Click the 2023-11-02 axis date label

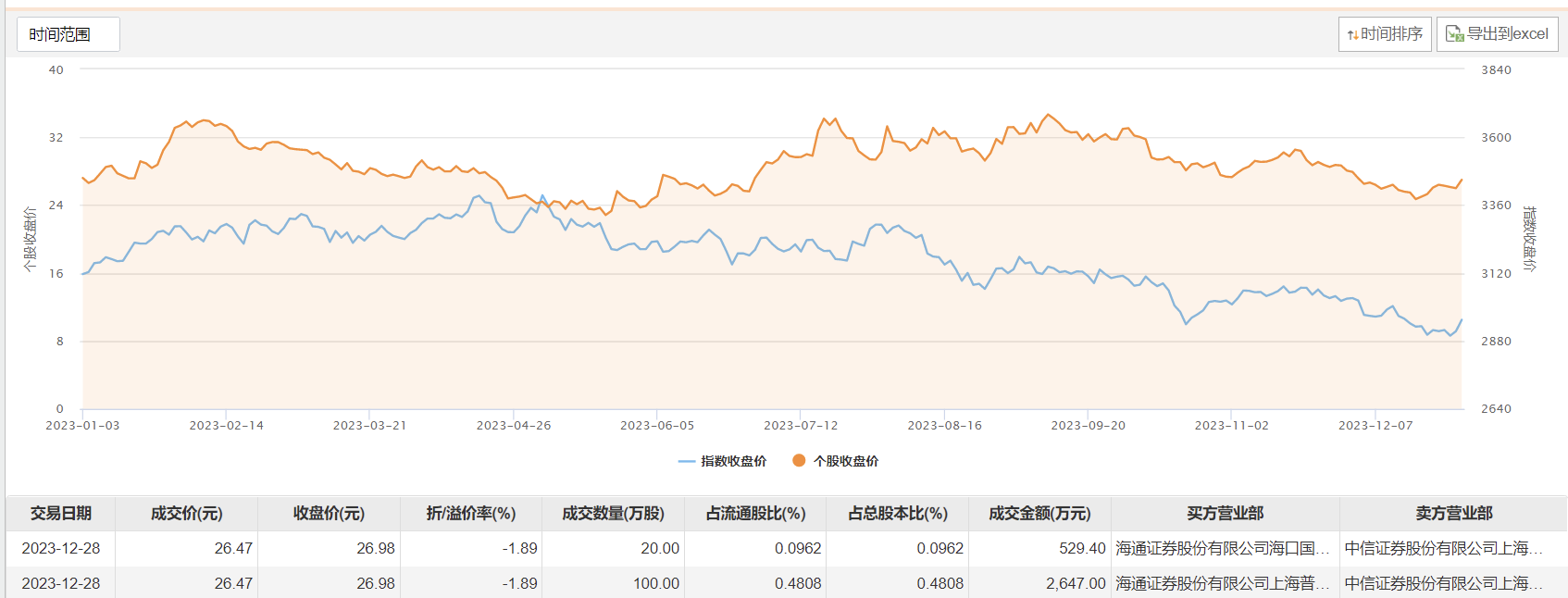tap(1232, 426)
